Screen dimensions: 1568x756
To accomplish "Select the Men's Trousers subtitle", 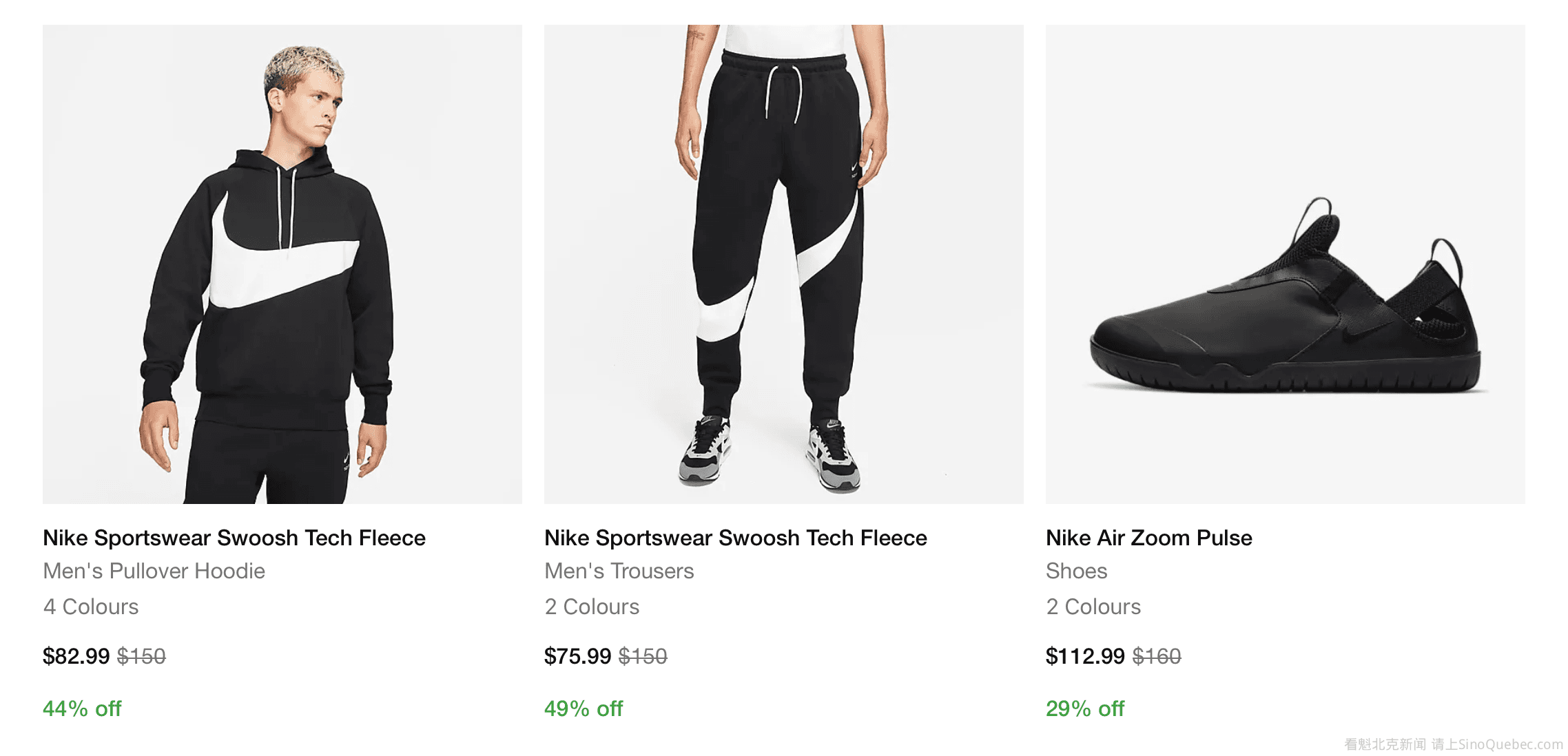I will [619, 571].
